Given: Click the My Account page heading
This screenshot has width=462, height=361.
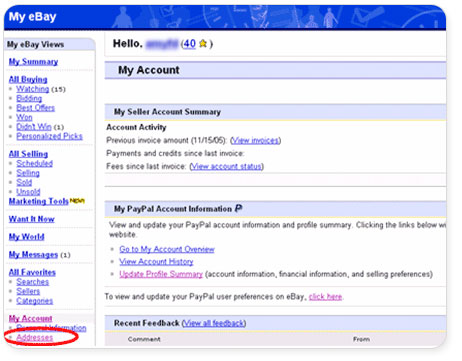Looking at the screenshot, I should tap(149, 70).
